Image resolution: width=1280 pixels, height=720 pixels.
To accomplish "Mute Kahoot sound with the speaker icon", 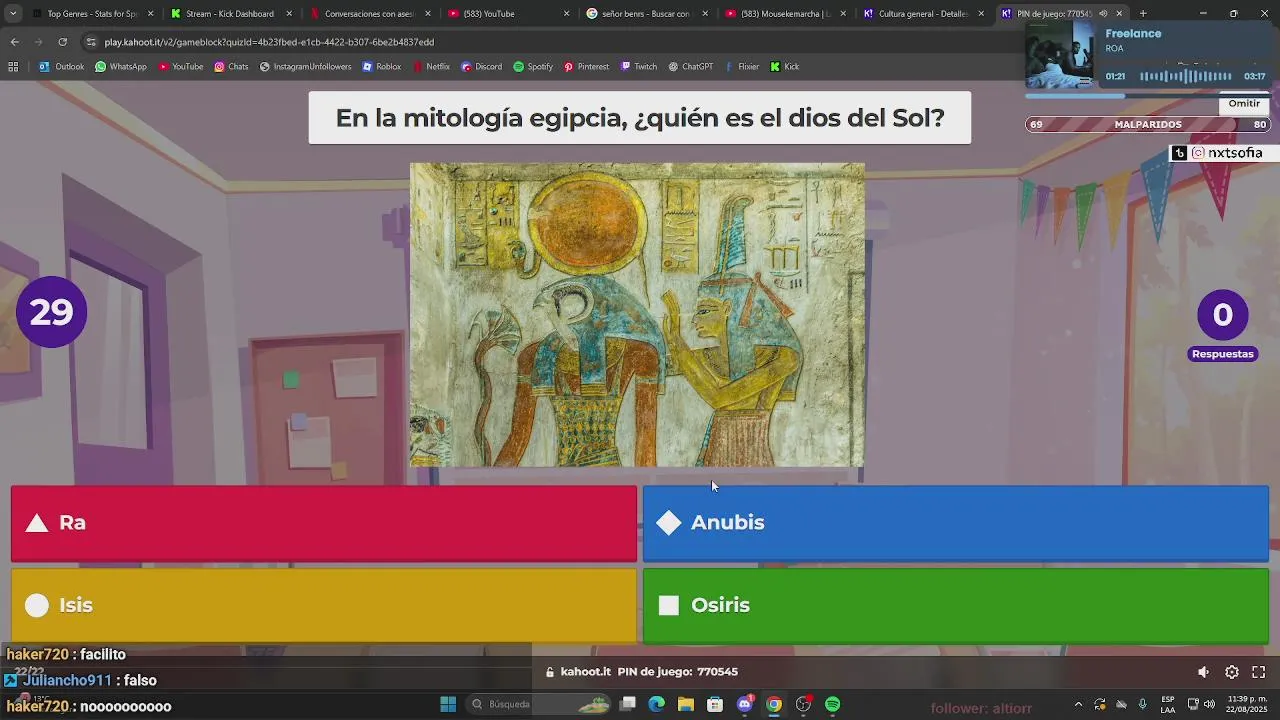I will click(1203, 672).
